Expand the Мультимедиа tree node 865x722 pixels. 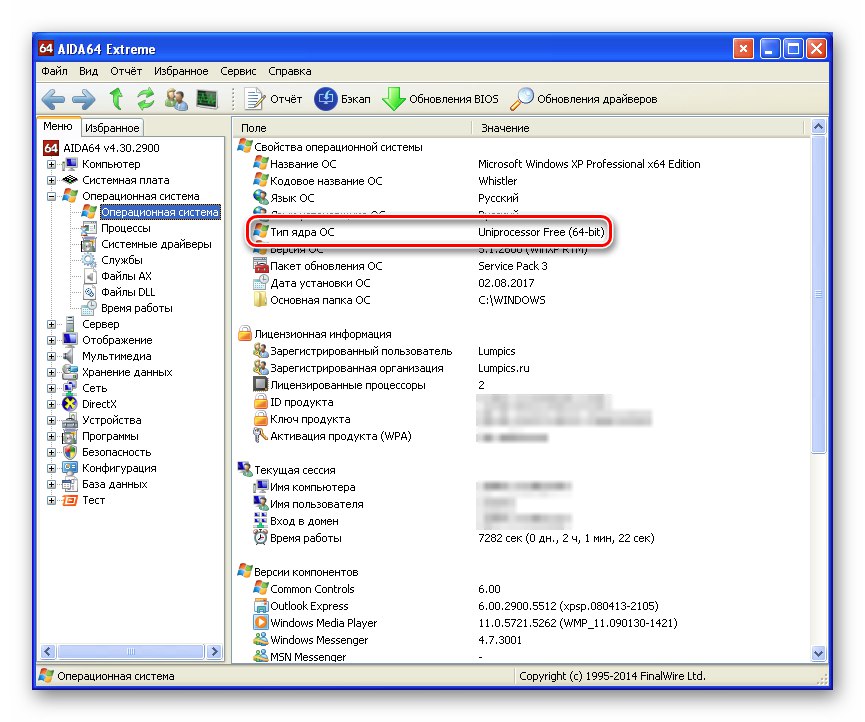pyautogui.click(x=51, y=356)
